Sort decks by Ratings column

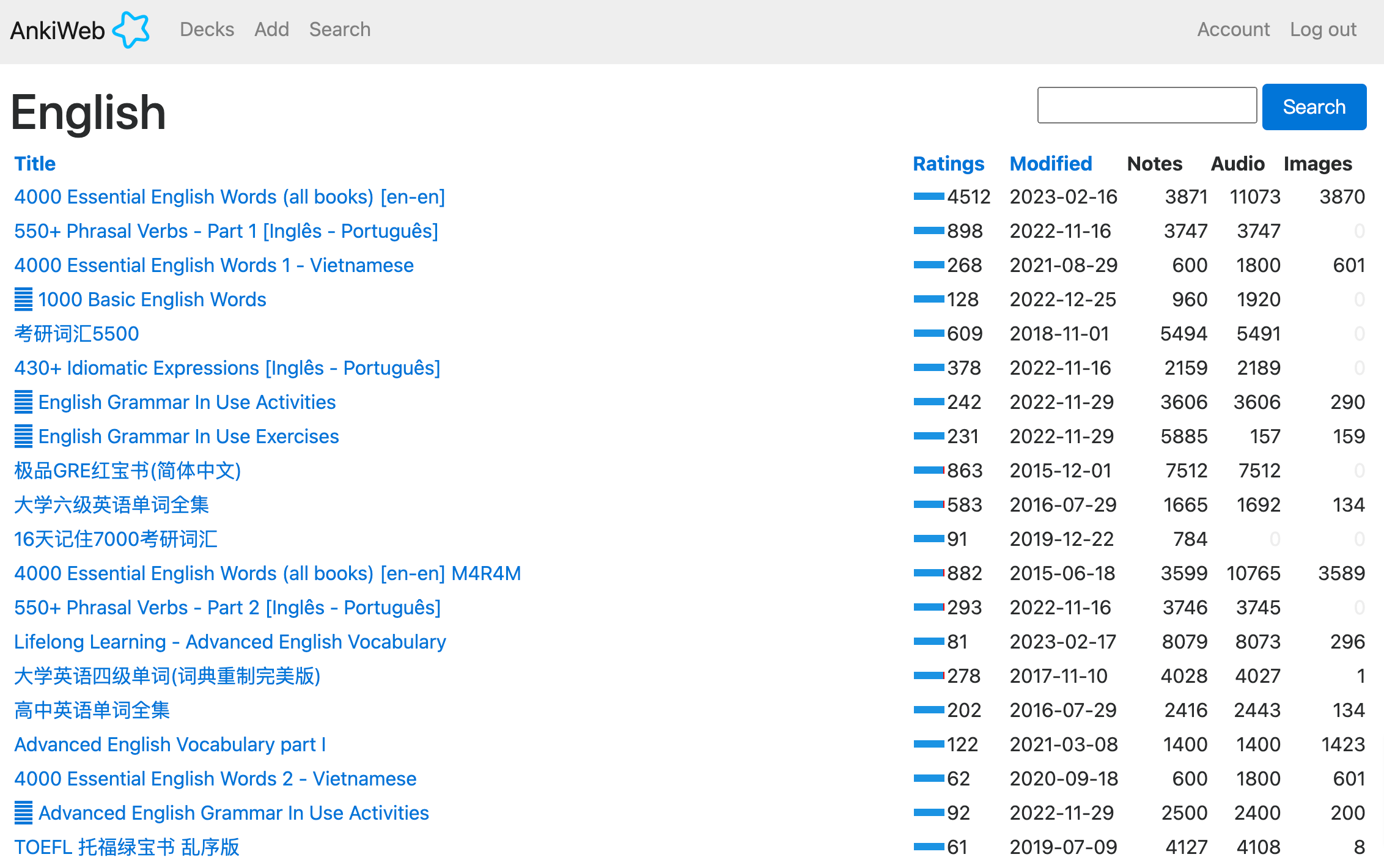[x=948, y=164]
